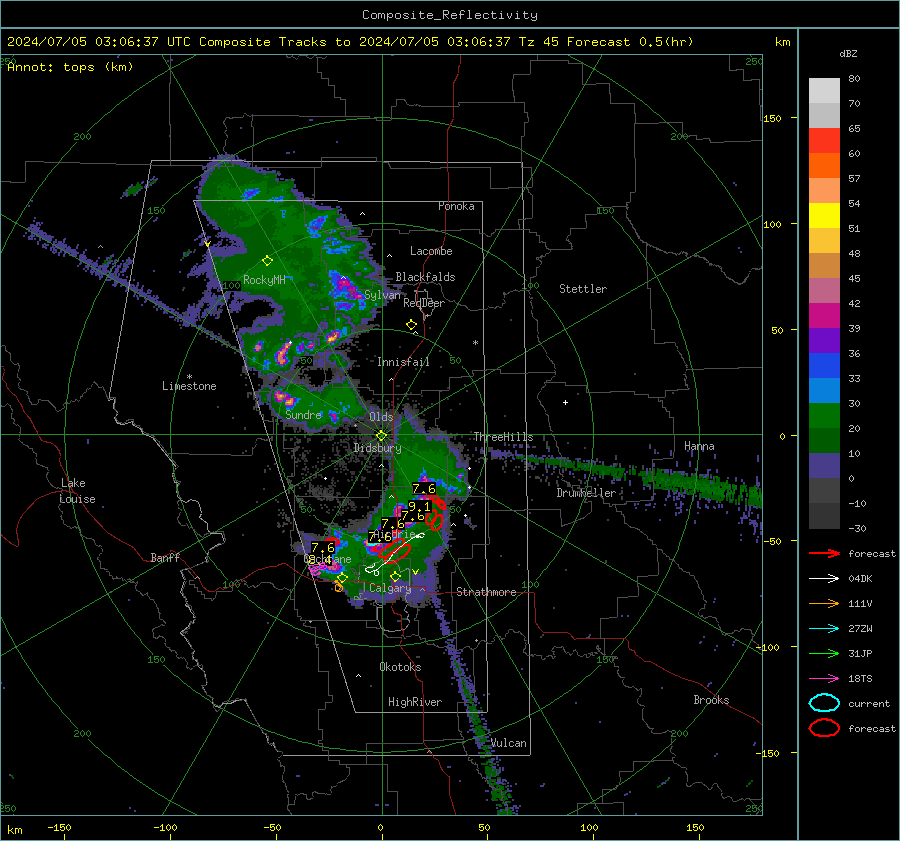
Task: Click the Composite_Reflectivity title
Action: click(x=450, y=15)
